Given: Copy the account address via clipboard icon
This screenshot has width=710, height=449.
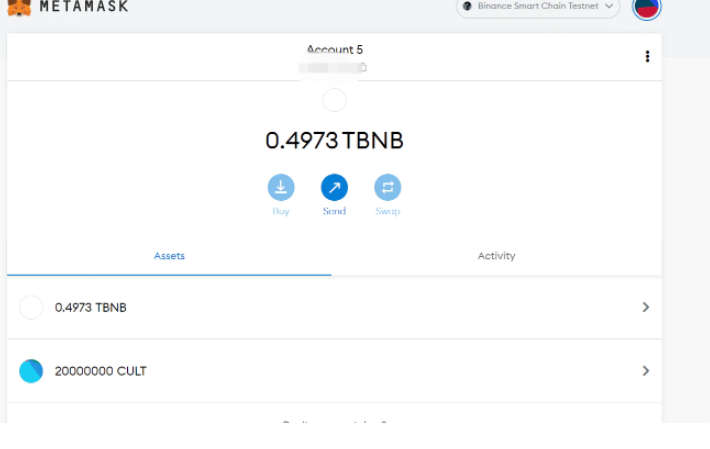Looking at the screenshot, I should tap(363, 67).
